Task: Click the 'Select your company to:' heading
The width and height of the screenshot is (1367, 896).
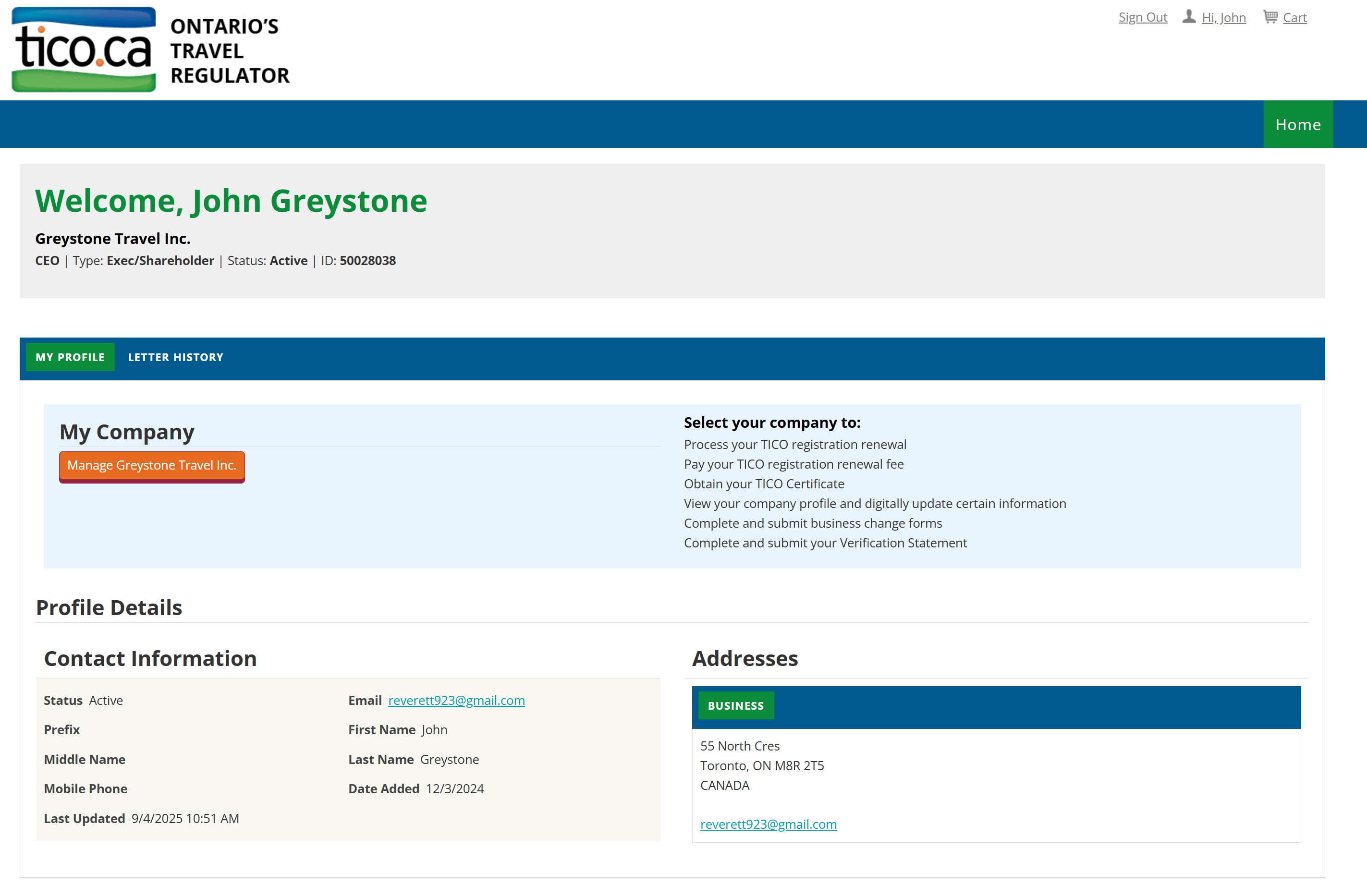Action: pyautogui.click(x=771, y=422)
